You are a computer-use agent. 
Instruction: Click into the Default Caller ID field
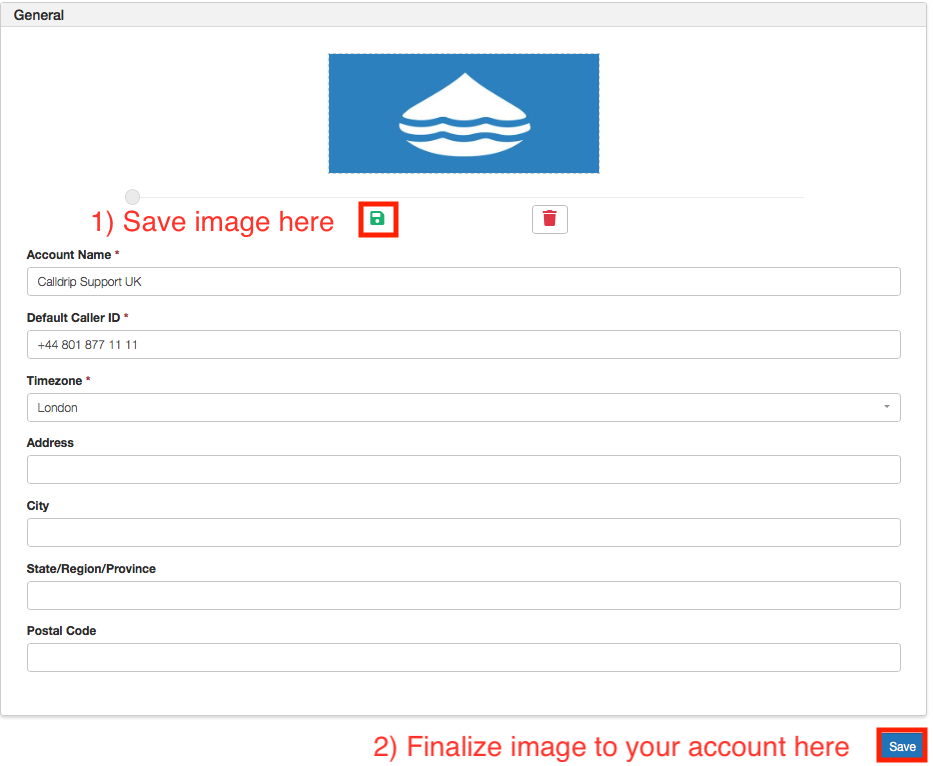click(x=464, y=345)
